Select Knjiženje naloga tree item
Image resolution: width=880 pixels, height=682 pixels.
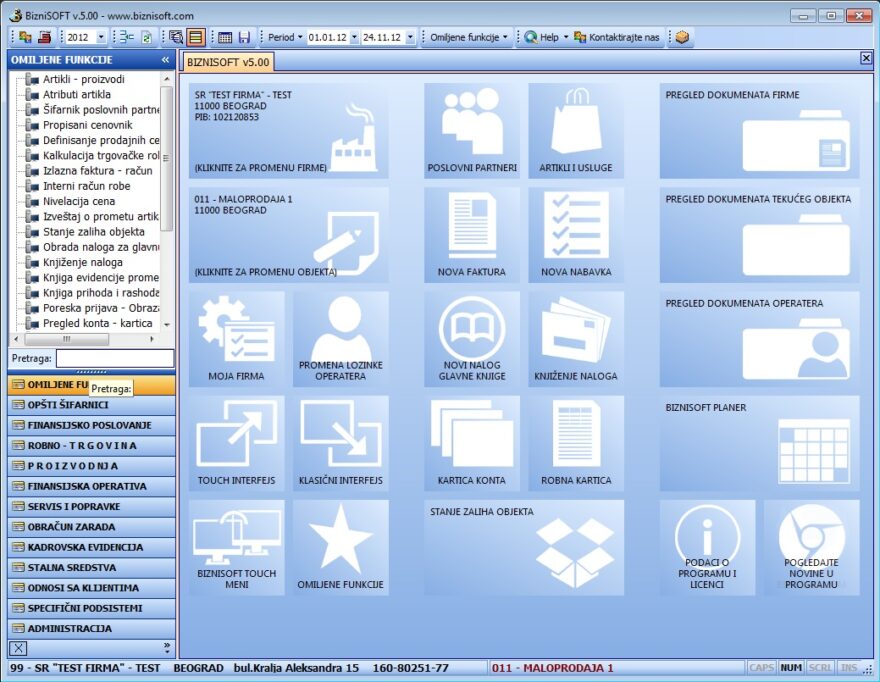[82, 262]
